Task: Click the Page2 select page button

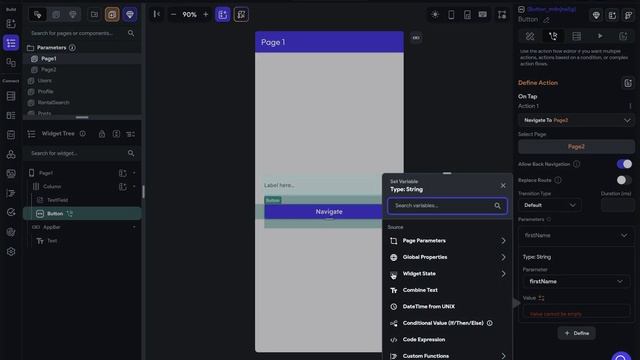Action: click(x=576, y=147)
